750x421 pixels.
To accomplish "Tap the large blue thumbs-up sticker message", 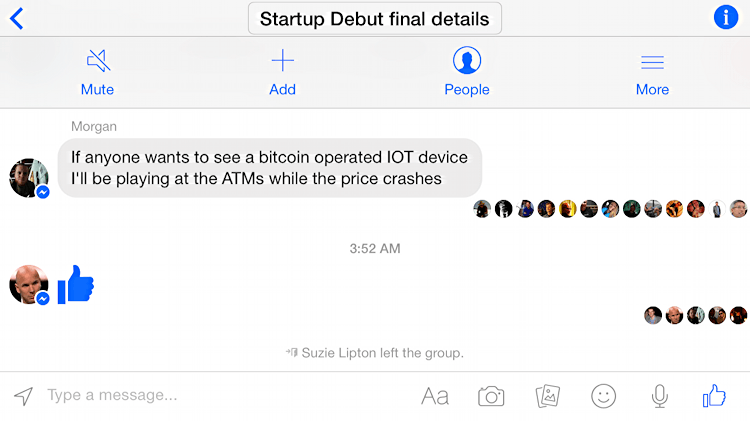I will [76, 284].
